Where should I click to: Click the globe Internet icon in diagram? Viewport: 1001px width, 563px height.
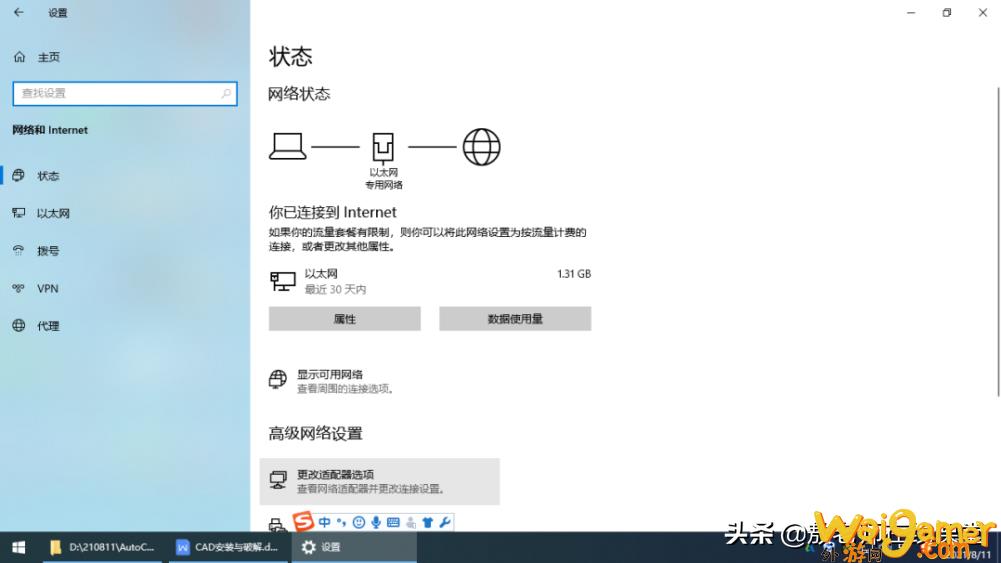481,147
